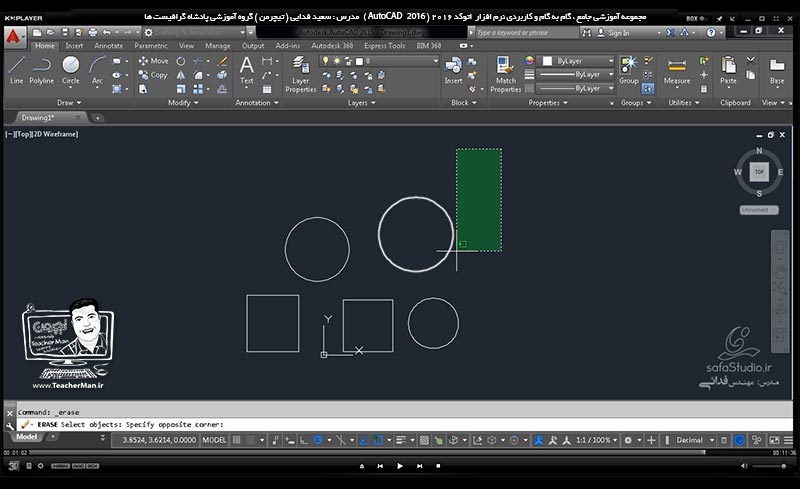
Task: Select the Mirror tool icon
Action: coord(181,75)
